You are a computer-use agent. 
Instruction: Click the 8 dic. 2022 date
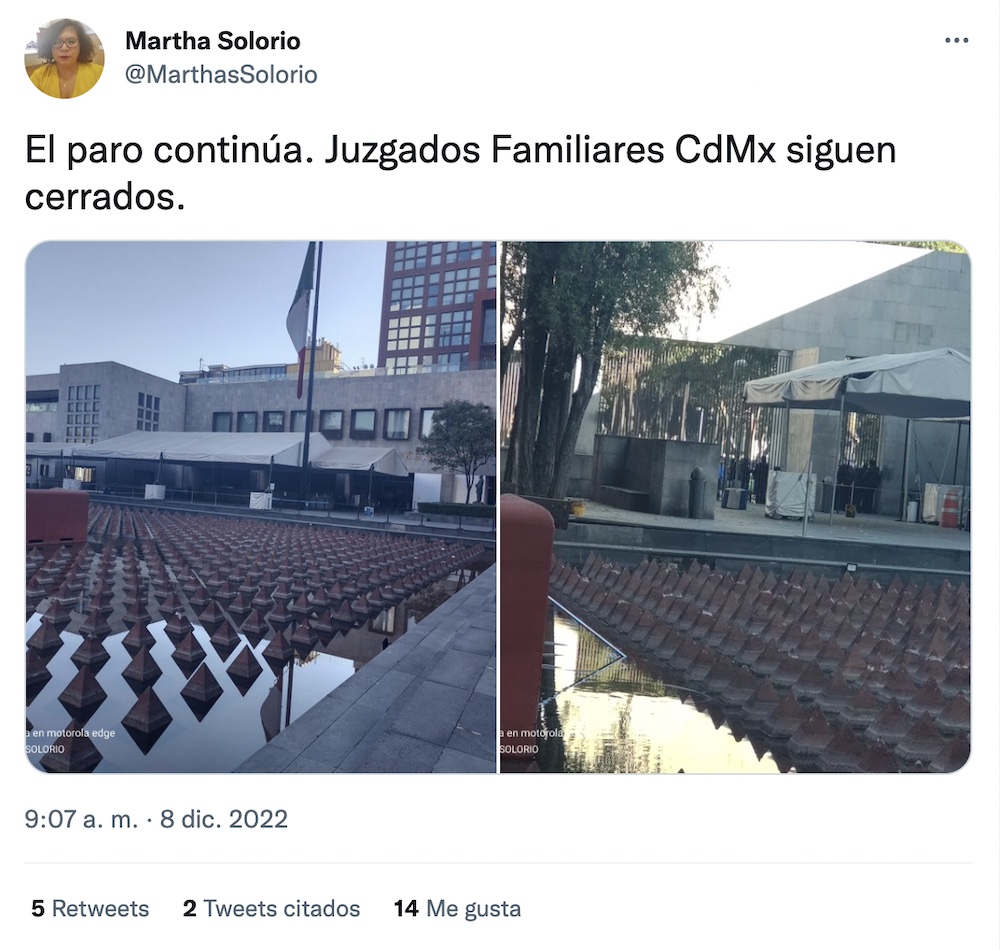224,819
